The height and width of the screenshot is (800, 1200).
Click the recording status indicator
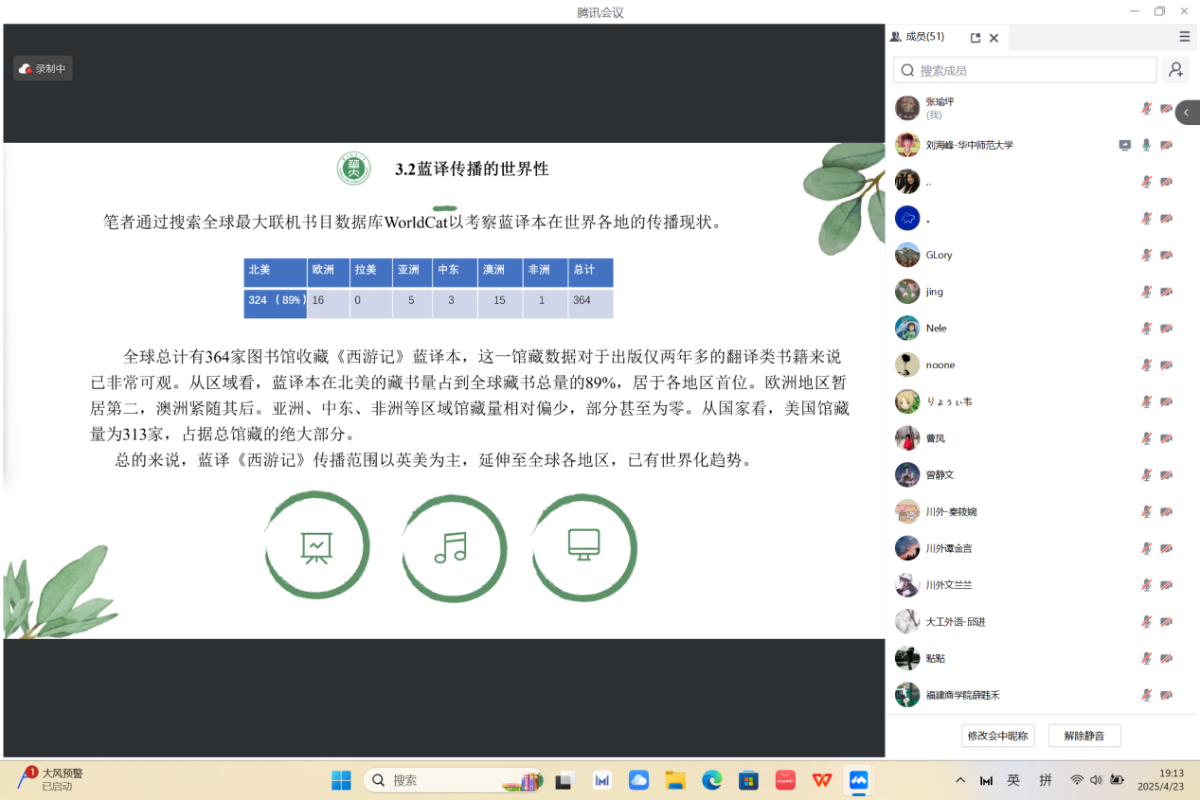click(43, 69)
